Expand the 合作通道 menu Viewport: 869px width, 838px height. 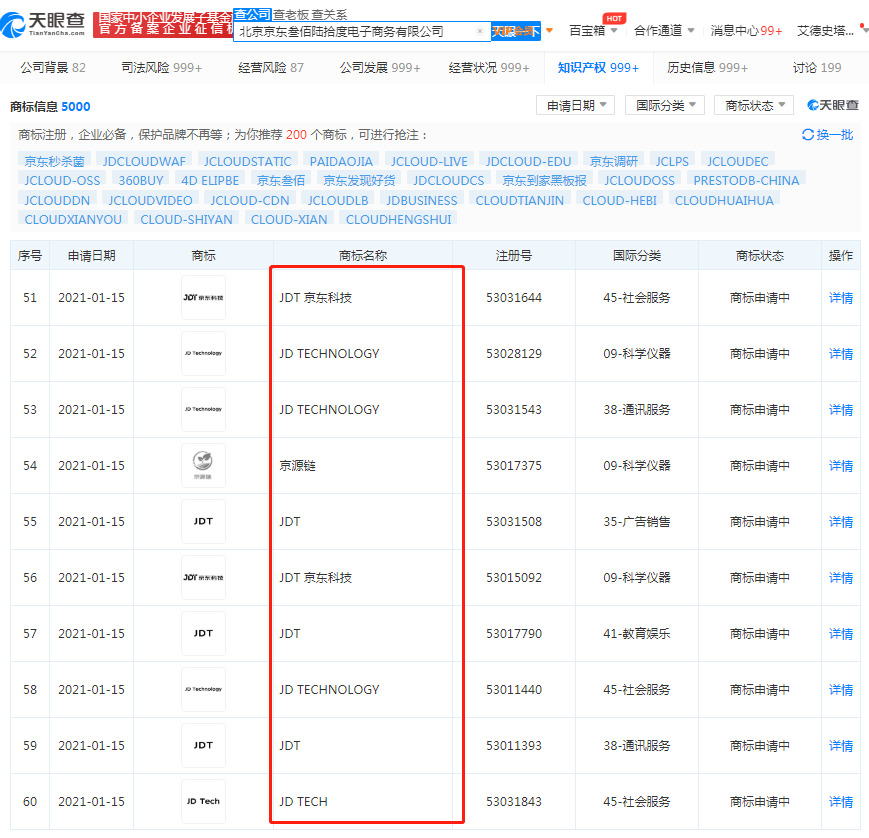664,30
